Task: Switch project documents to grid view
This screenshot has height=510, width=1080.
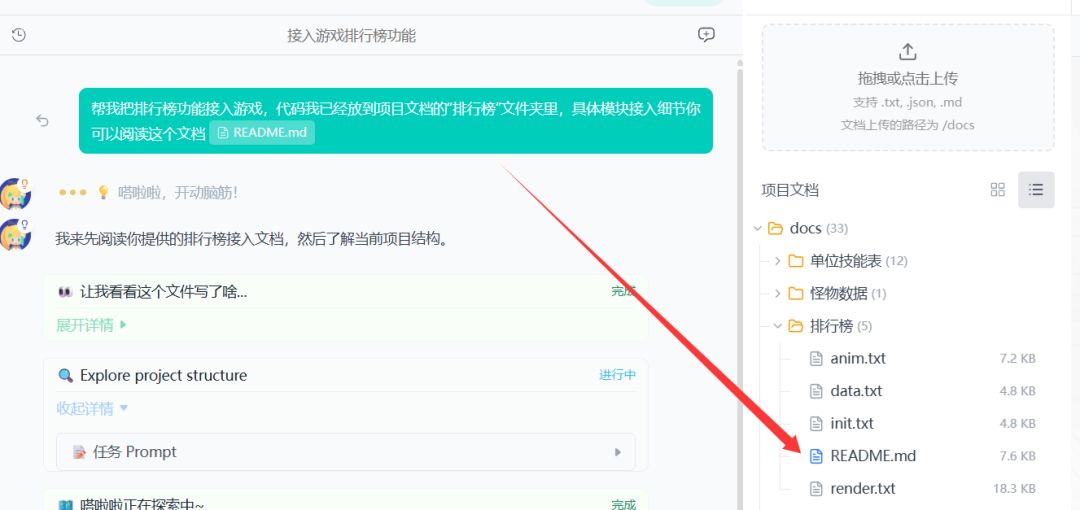Action: point(997,190)
